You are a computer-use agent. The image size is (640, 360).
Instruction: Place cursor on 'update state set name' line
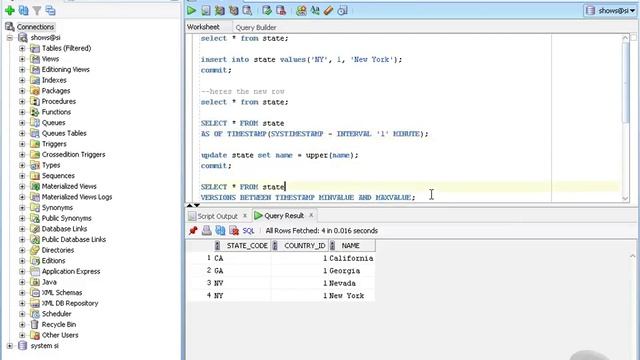280,155
